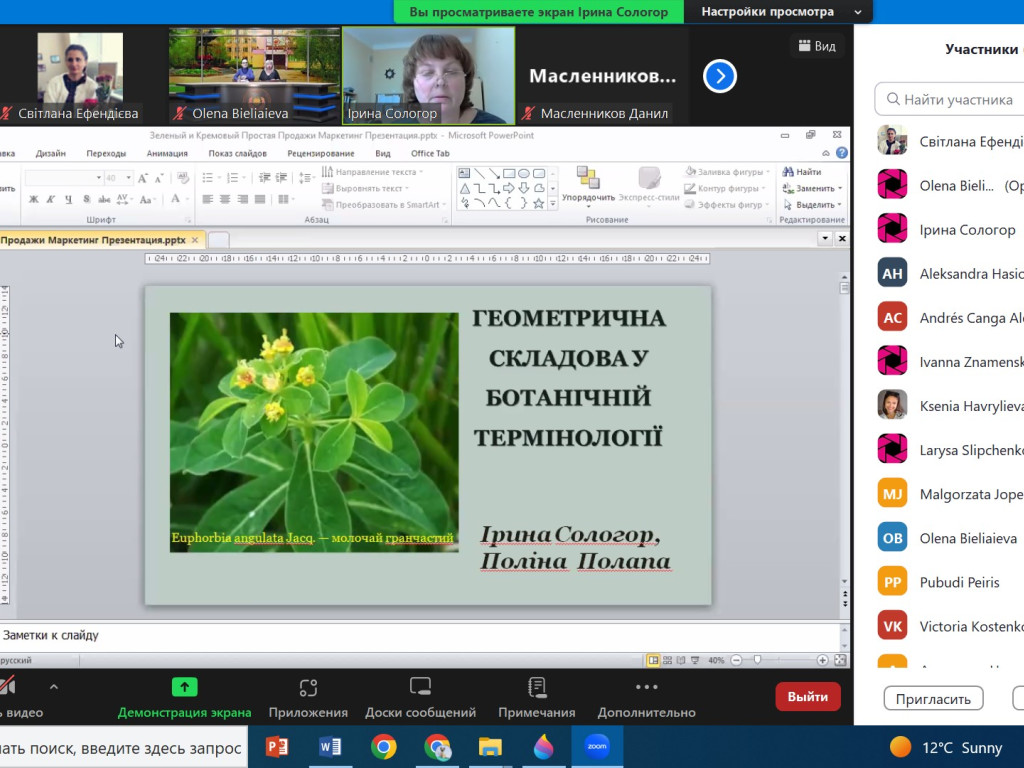Select the text box shape in gallery
1024x768 pixels.
[464, 173]
